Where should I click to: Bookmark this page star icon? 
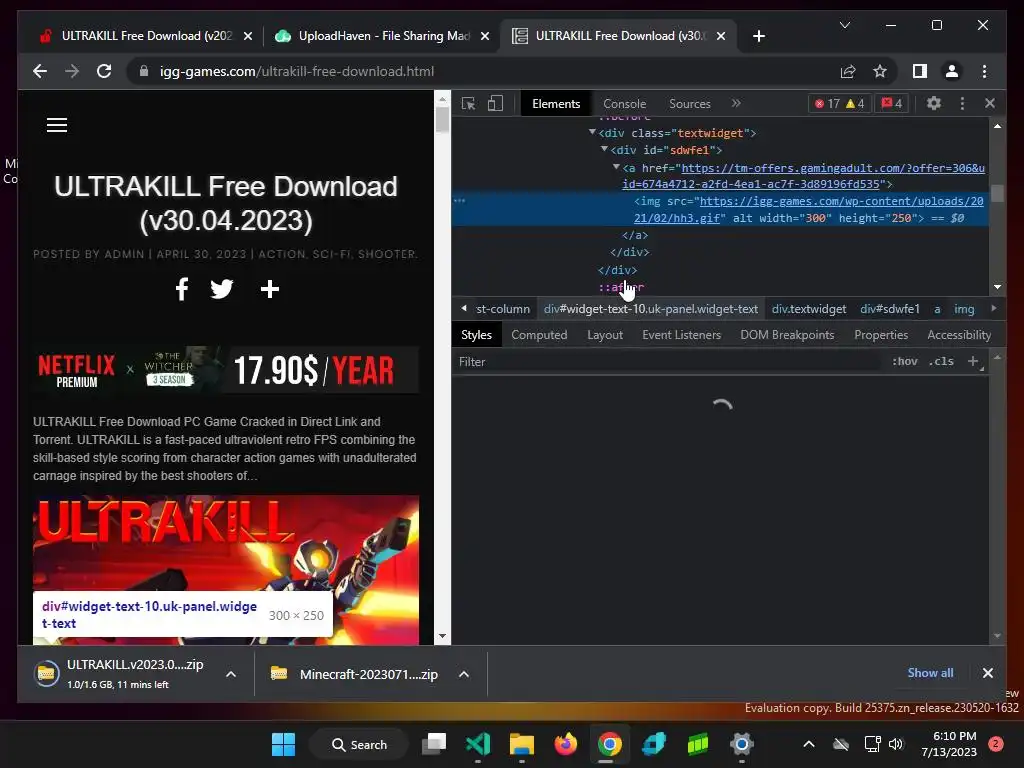pyautogui.click(x=880, y=71)
